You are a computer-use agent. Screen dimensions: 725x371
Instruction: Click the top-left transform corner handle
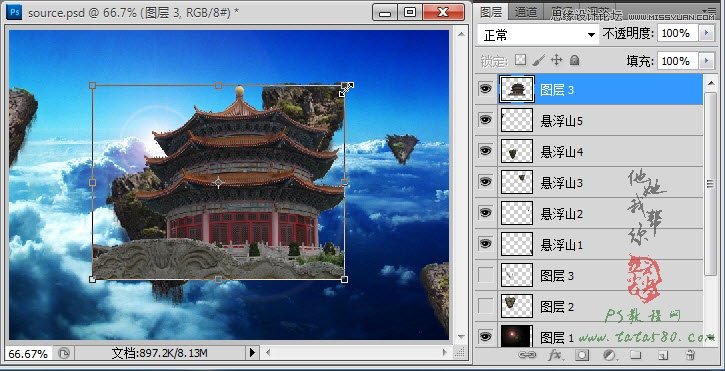point(92,86)
